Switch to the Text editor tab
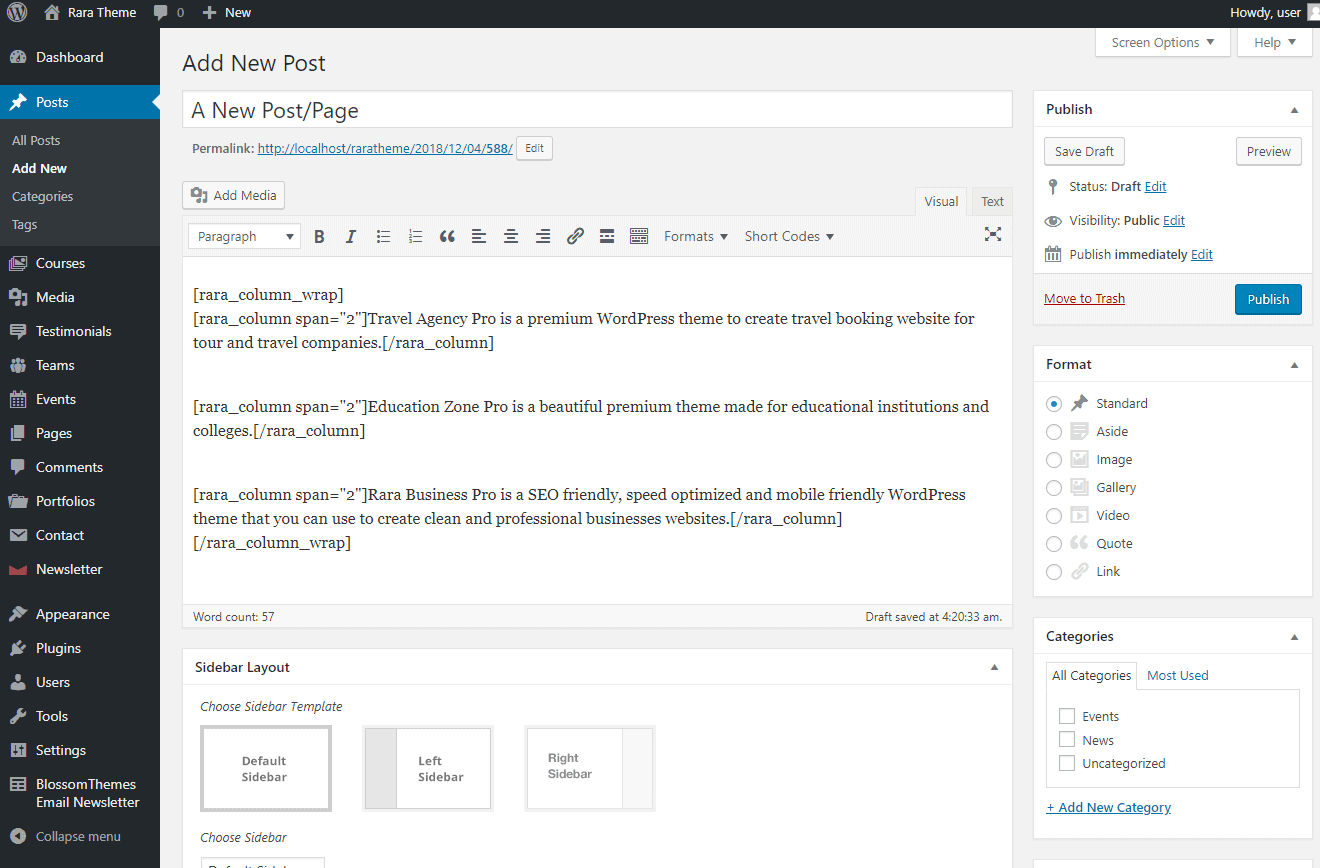The image size is (1320, 868). click(x=992, y=202)
